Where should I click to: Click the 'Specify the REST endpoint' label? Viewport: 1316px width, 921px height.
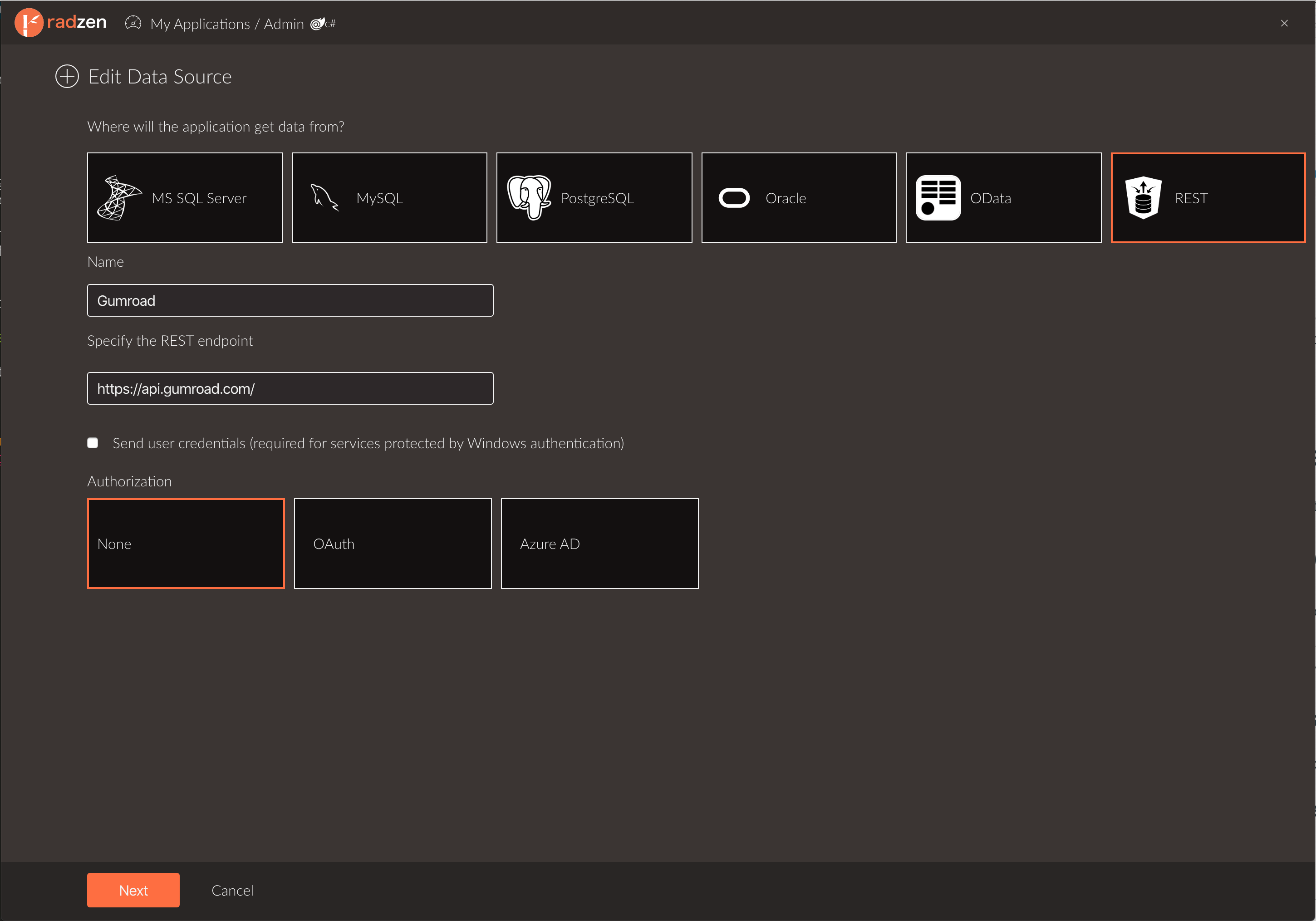coord(170,341)
